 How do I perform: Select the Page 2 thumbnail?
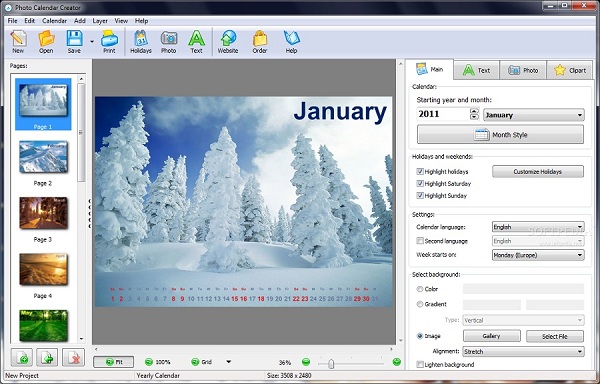[x=43, y=157]
